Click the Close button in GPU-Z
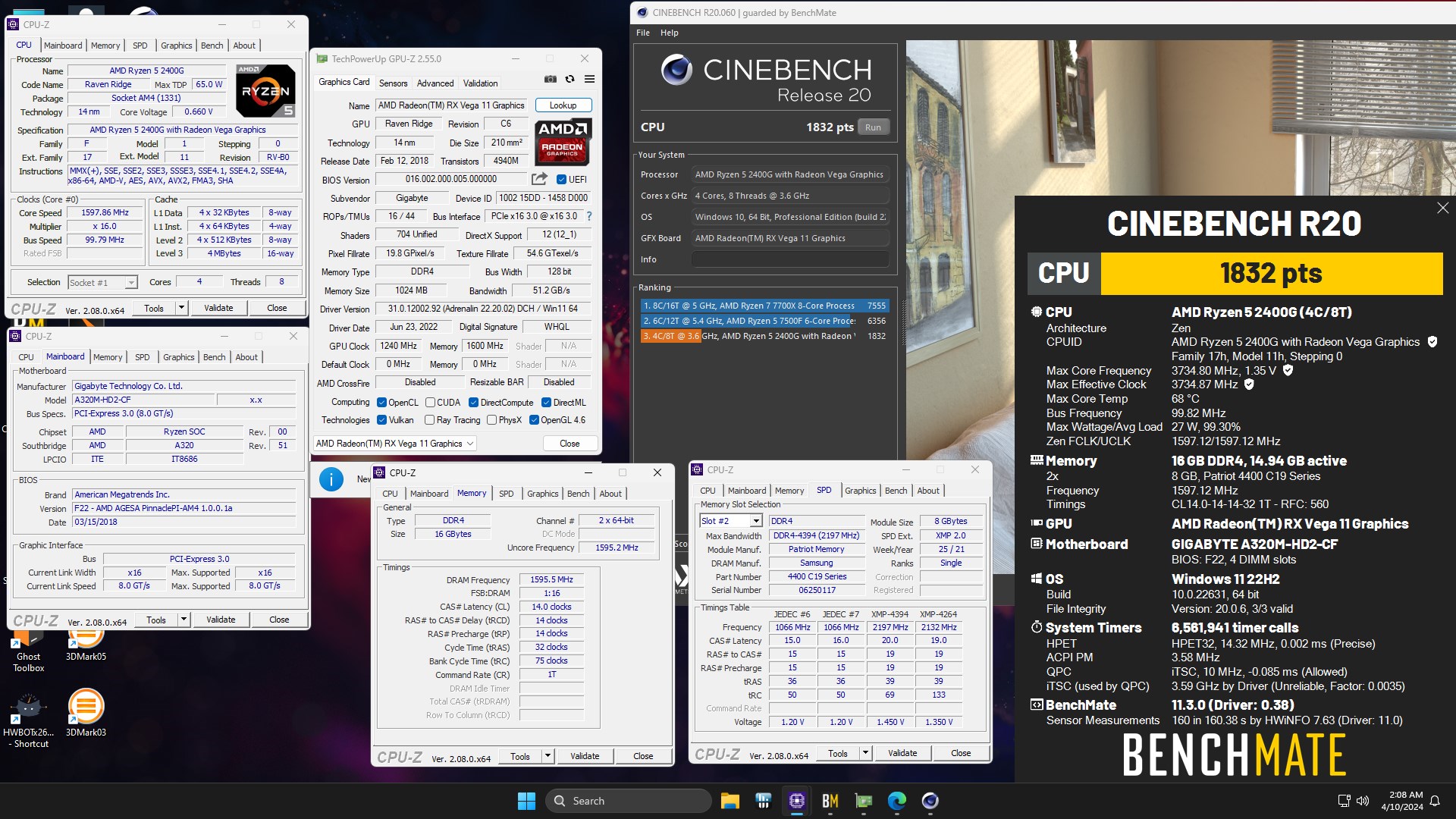 click(570, 444)
